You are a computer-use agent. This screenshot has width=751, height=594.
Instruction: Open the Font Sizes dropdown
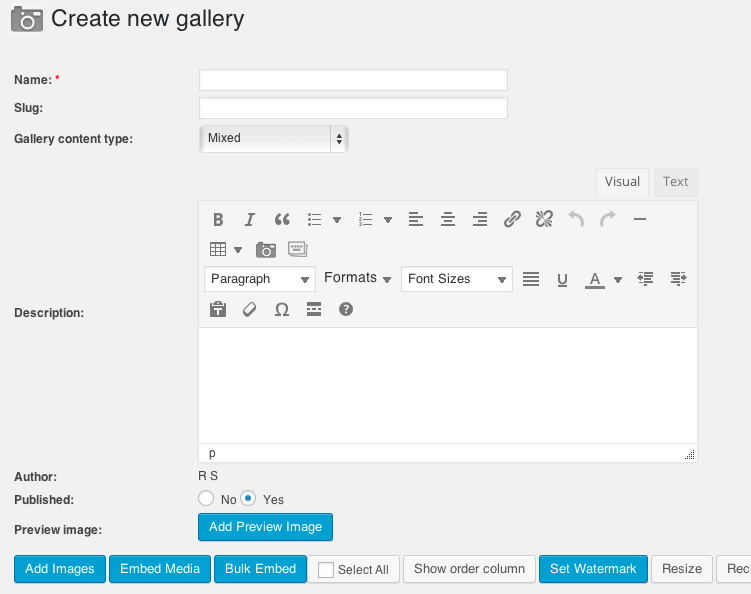click(457, 279)
